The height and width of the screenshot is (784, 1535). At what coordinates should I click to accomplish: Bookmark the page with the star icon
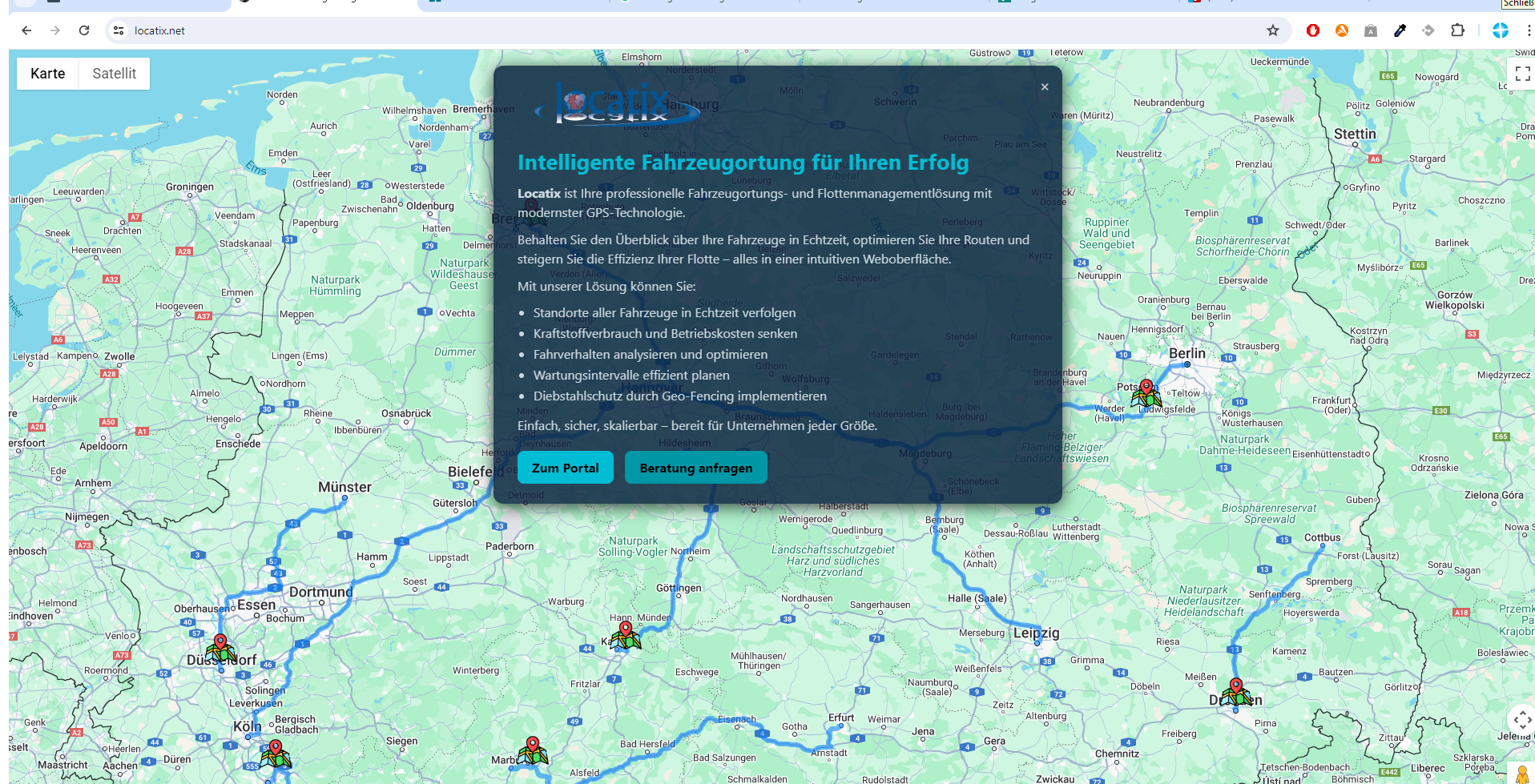pyautogui.click(x=1272, y=30)
